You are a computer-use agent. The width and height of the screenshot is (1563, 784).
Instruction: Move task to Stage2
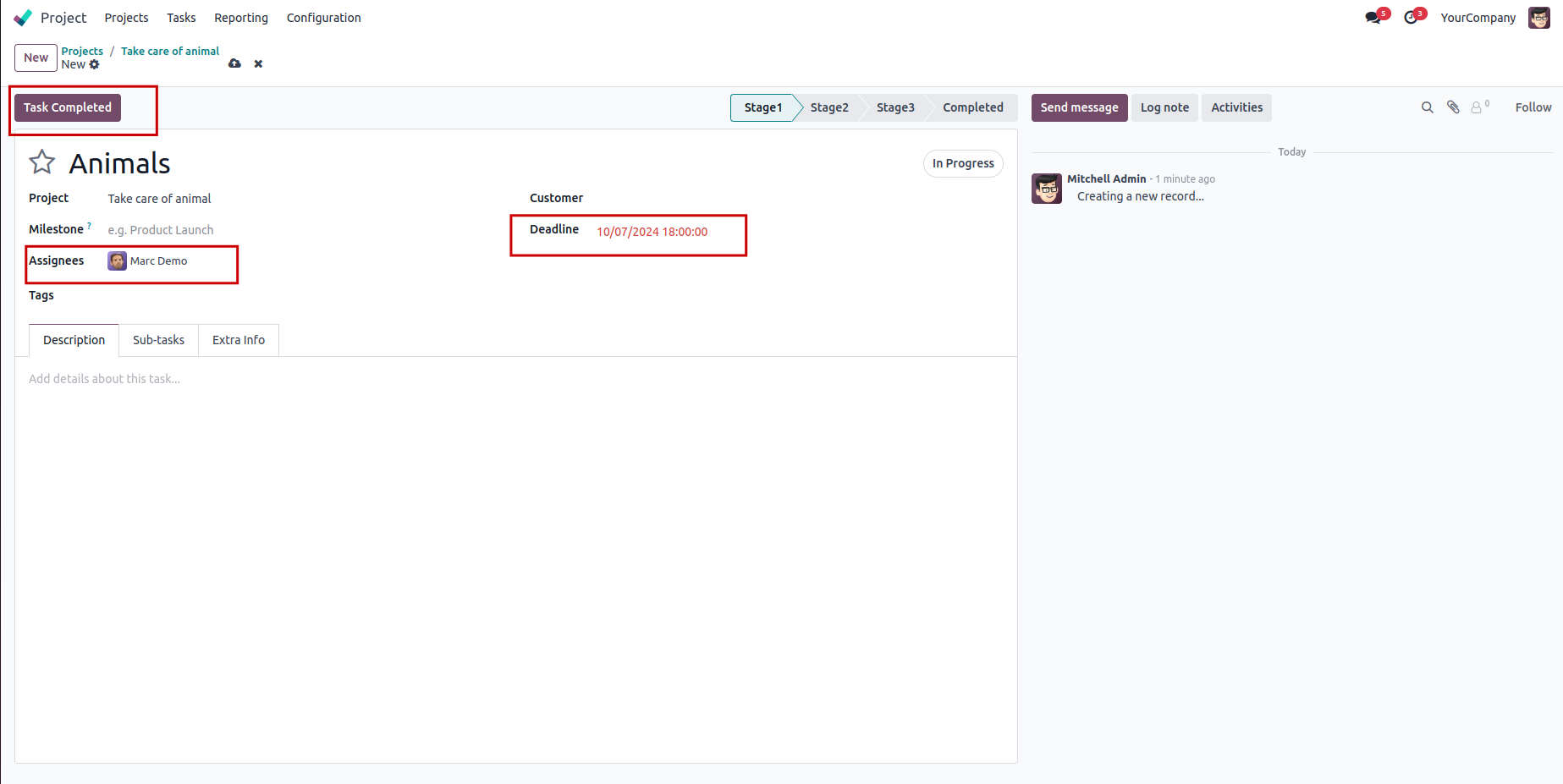point(829,107)
